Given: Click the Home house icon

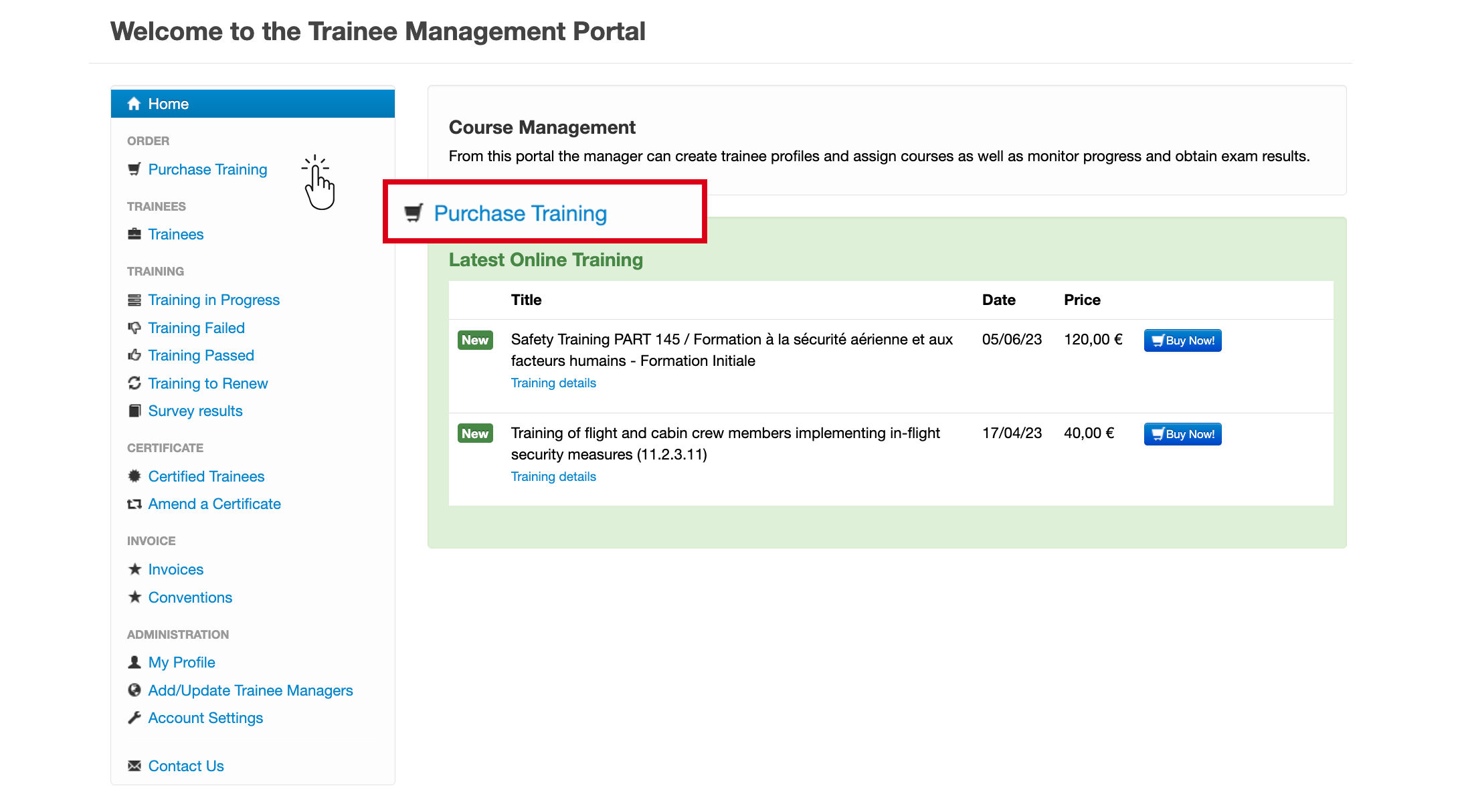Looking at the screenshot, I should click(x=134, y=104).
